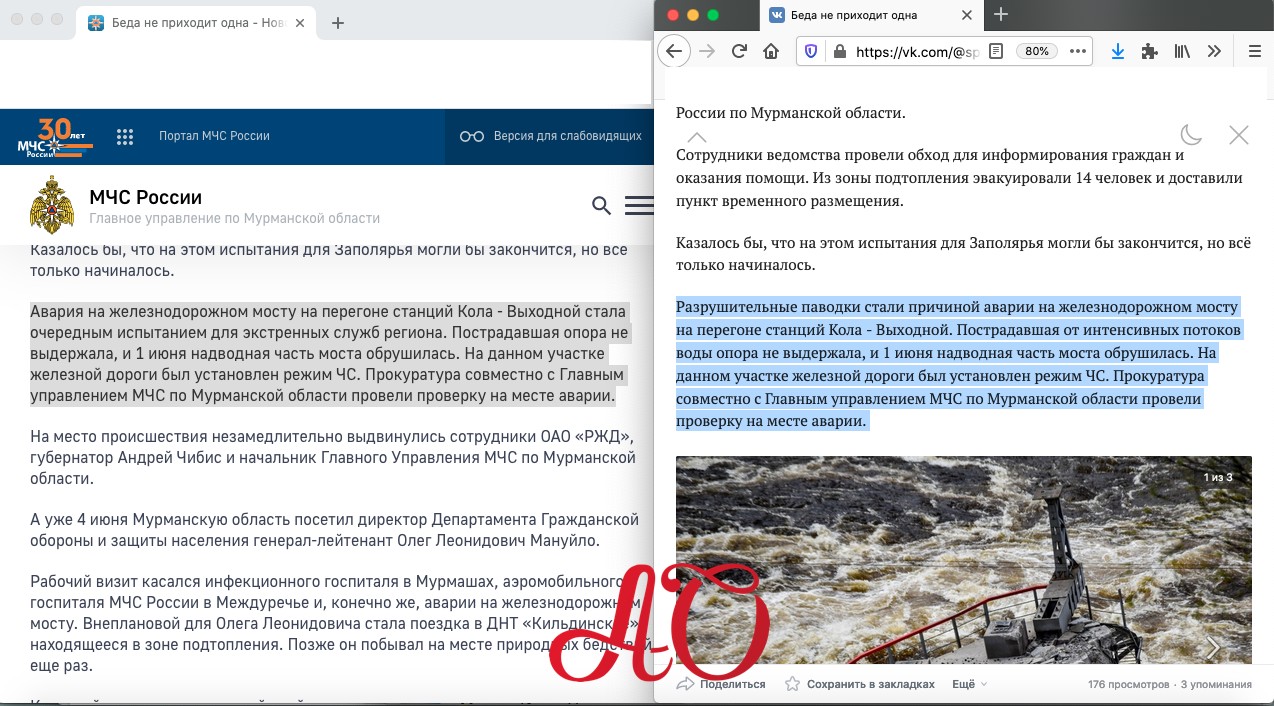Reload the VK page in Firefox
The height and width of the screenshot is (706, 1274).
(739, 51)
